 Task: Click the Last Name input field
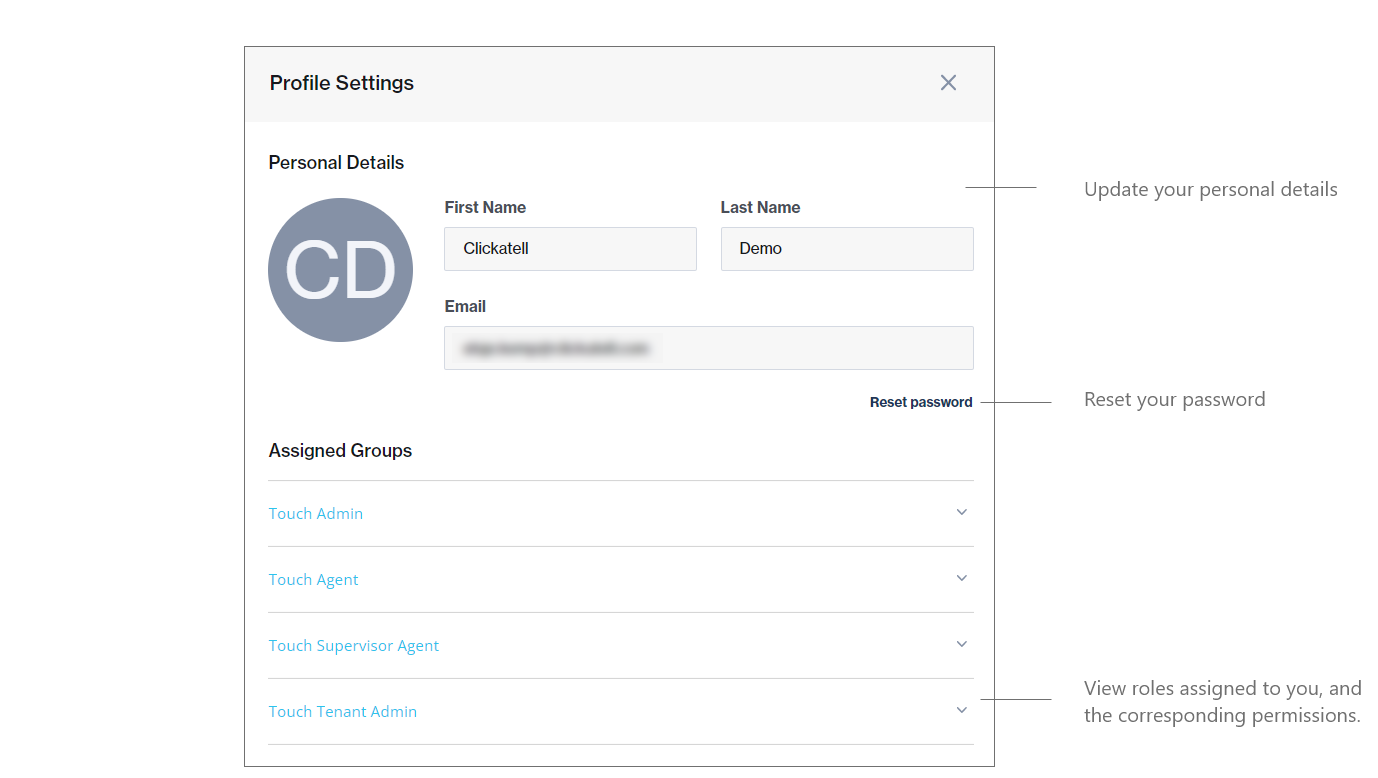846,249
